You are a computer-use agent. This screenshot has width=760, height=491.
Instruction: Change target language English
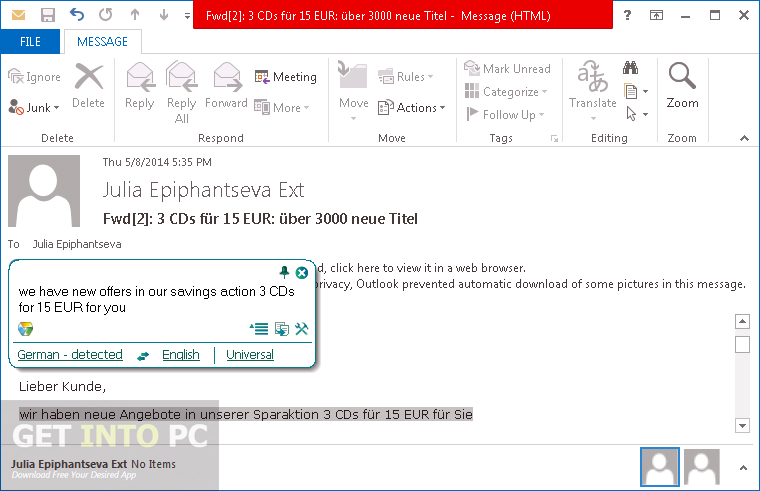click(181, 354)
